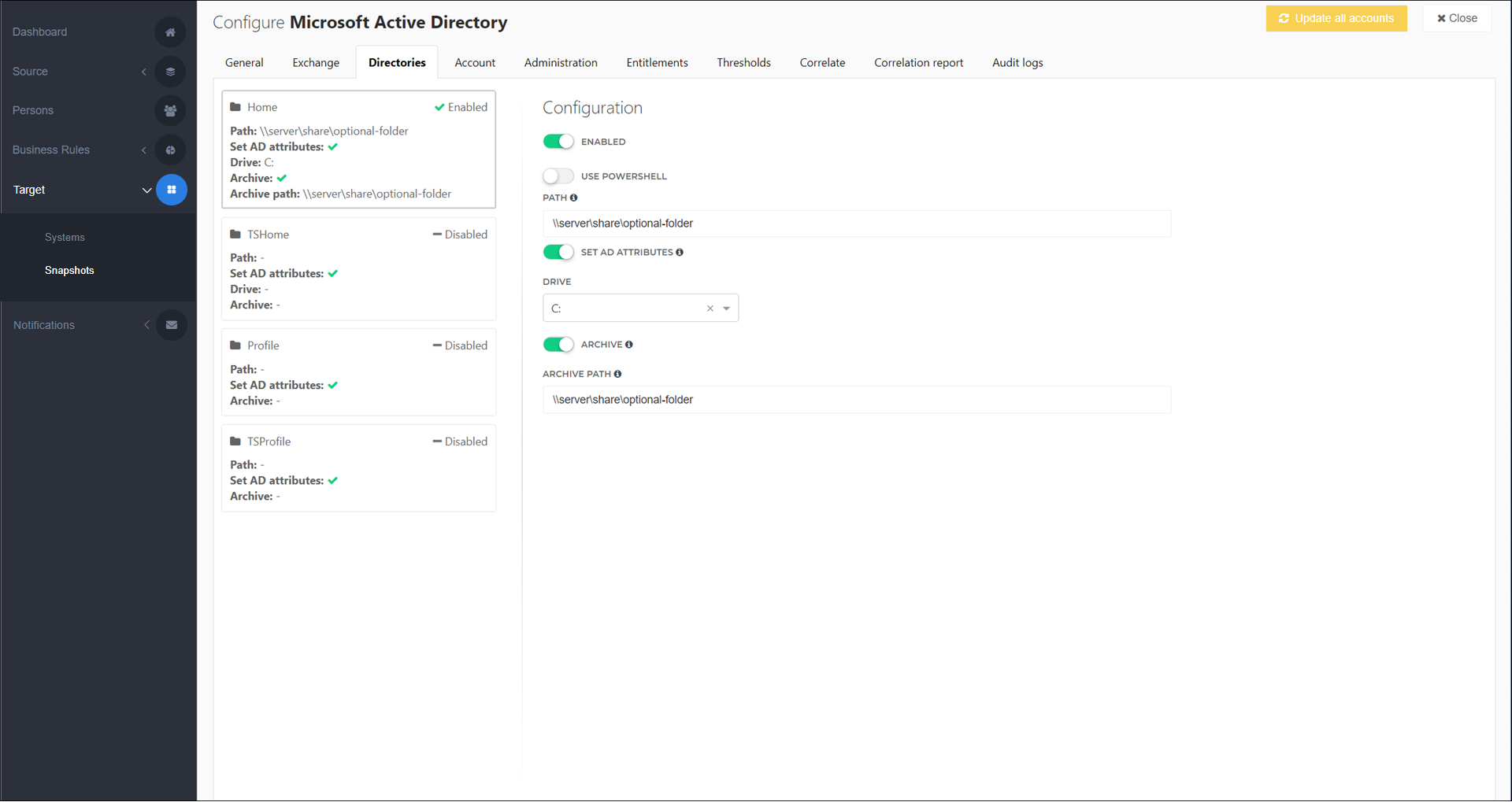Click the Notifications menu label
Viewport: 1512px width, 802px height.
tap(44, 325)
